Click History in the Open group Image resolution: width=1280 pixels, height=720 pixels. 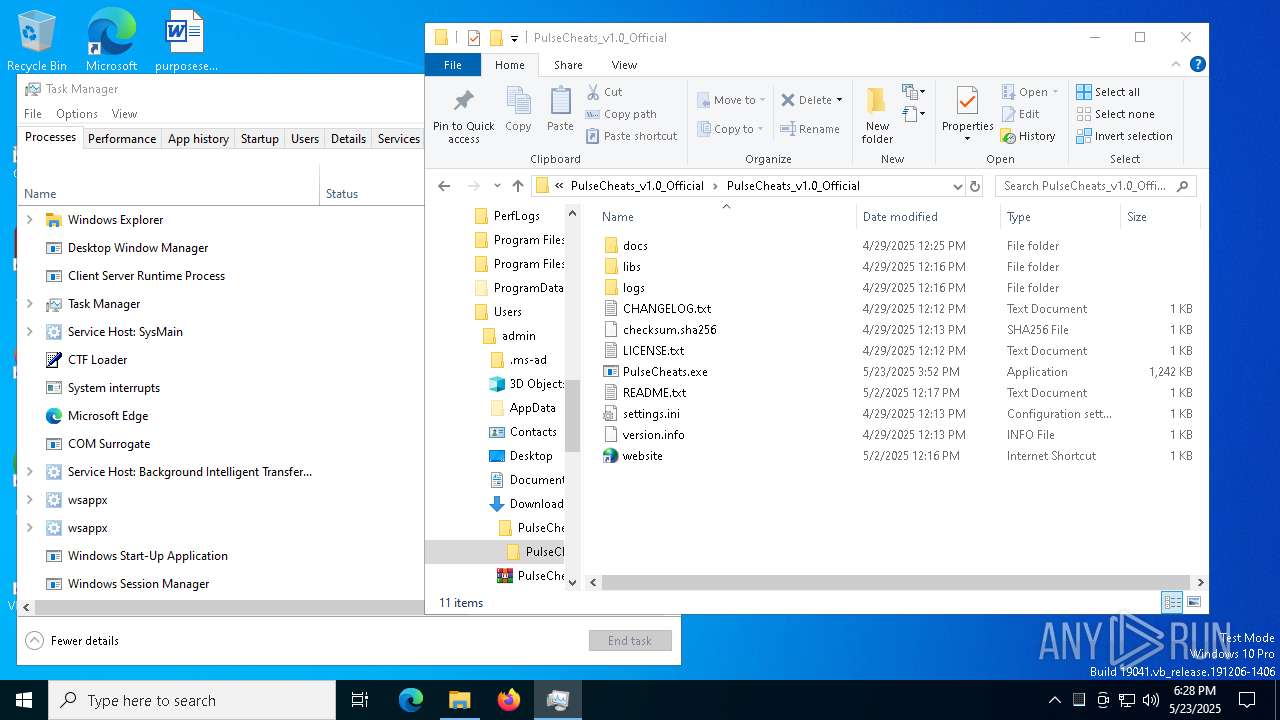(x=1028, y=136)
